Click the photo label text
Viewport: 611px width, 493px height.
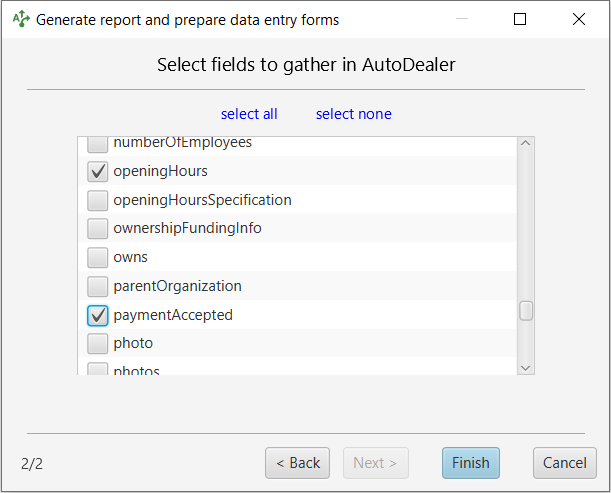(x=133, y=344)
